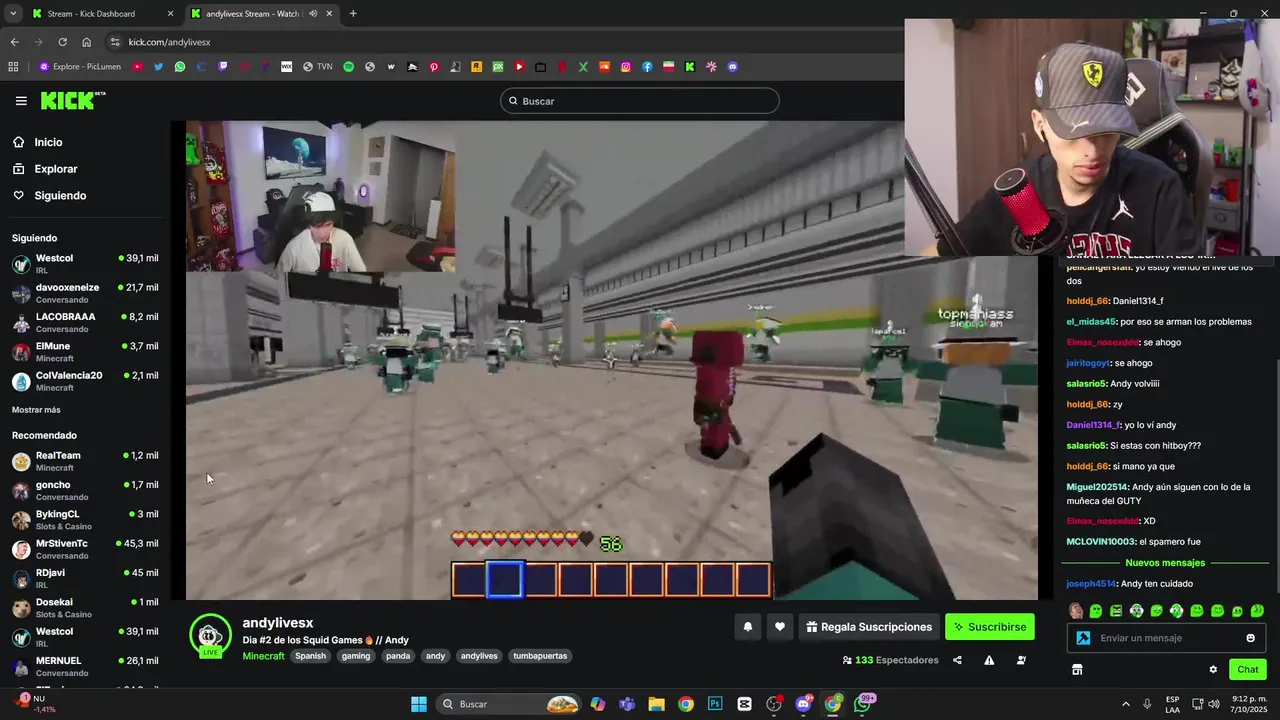Open the ElMune channel

click(85, 352)
